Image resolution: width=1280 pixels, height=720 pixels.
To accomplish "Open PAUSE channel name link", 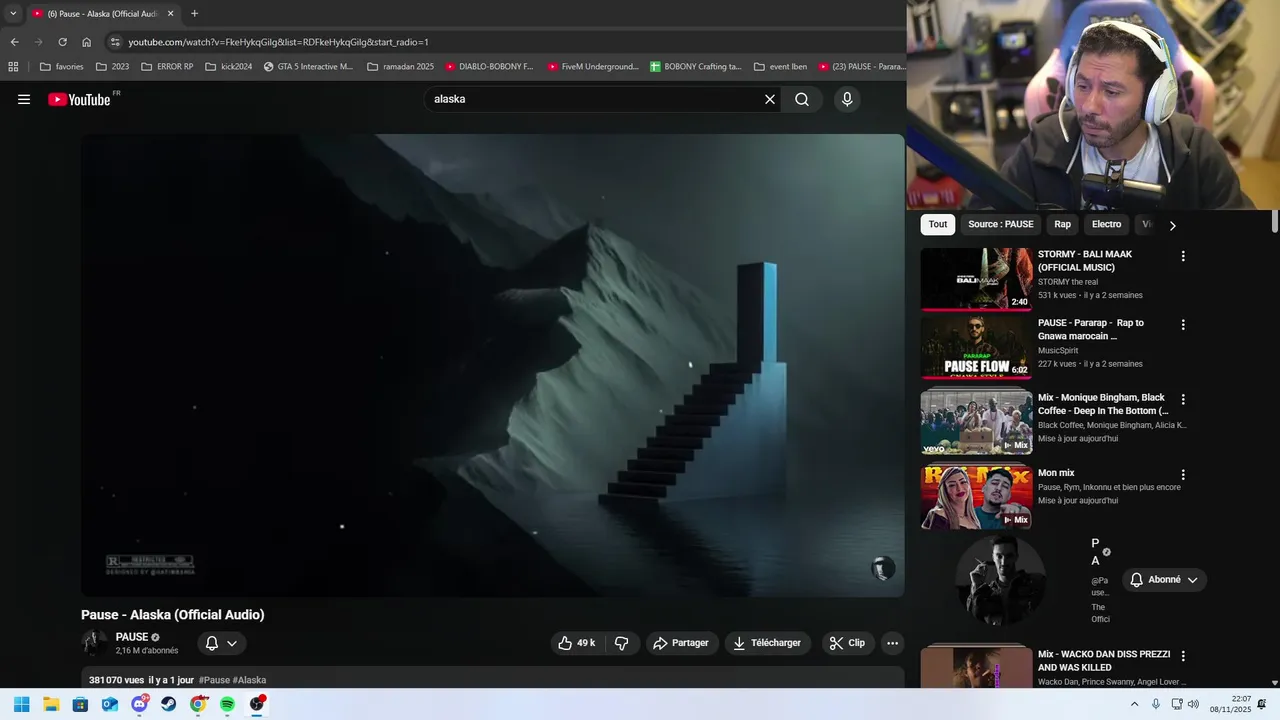I will (132, 637).
